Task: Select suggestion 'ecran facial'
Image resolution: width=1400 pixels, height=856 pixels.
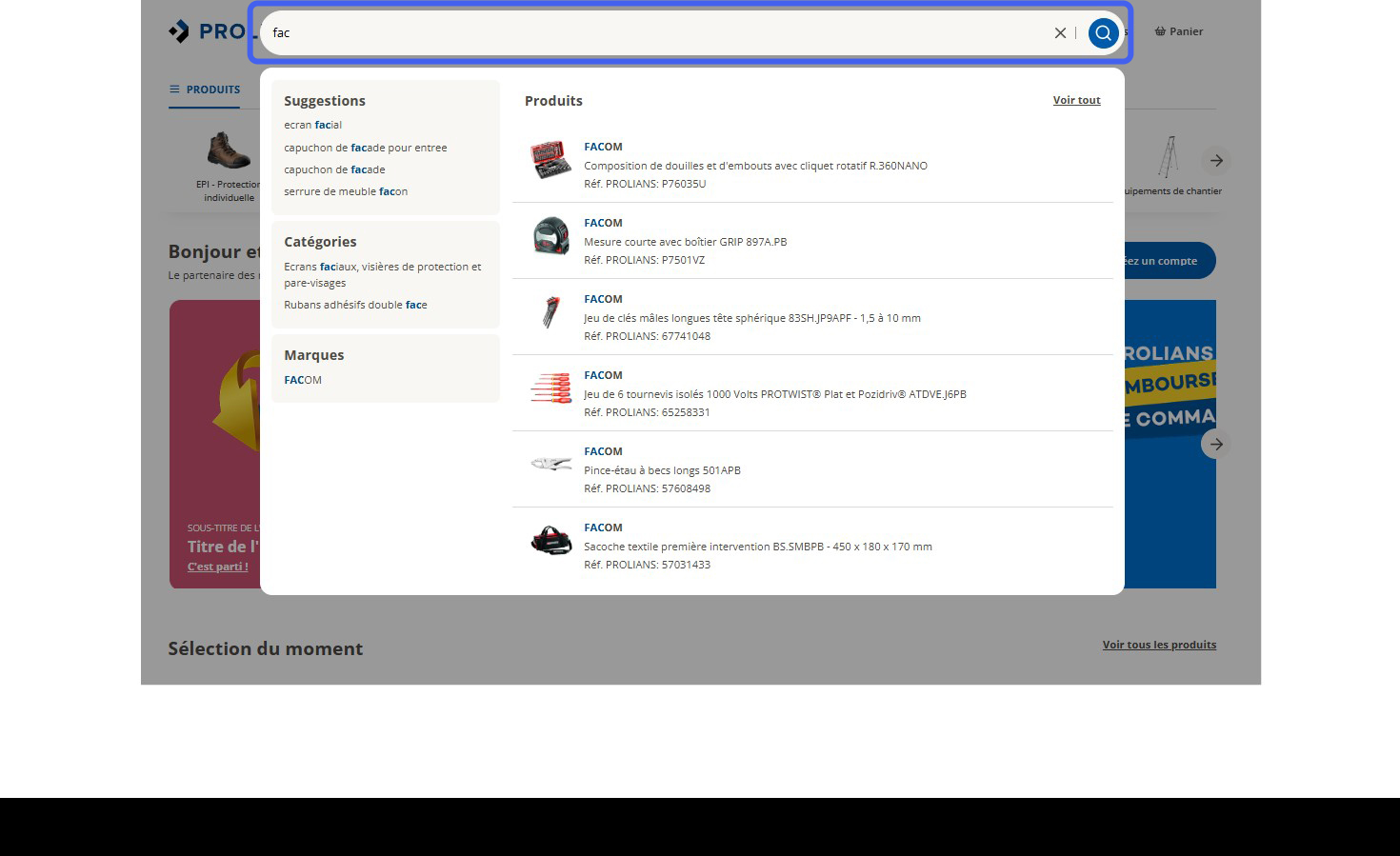Action: click(312, 125)
